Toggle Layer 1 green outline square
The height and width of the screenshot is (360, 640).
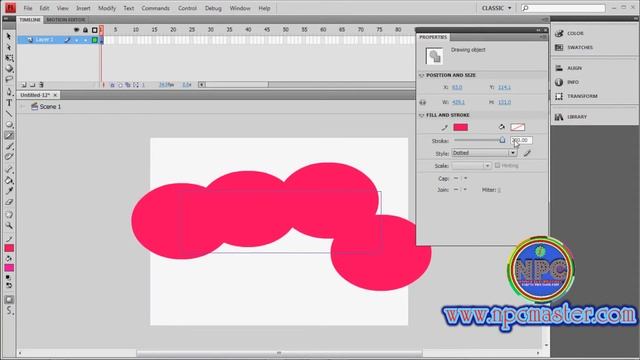pos(95,40)
